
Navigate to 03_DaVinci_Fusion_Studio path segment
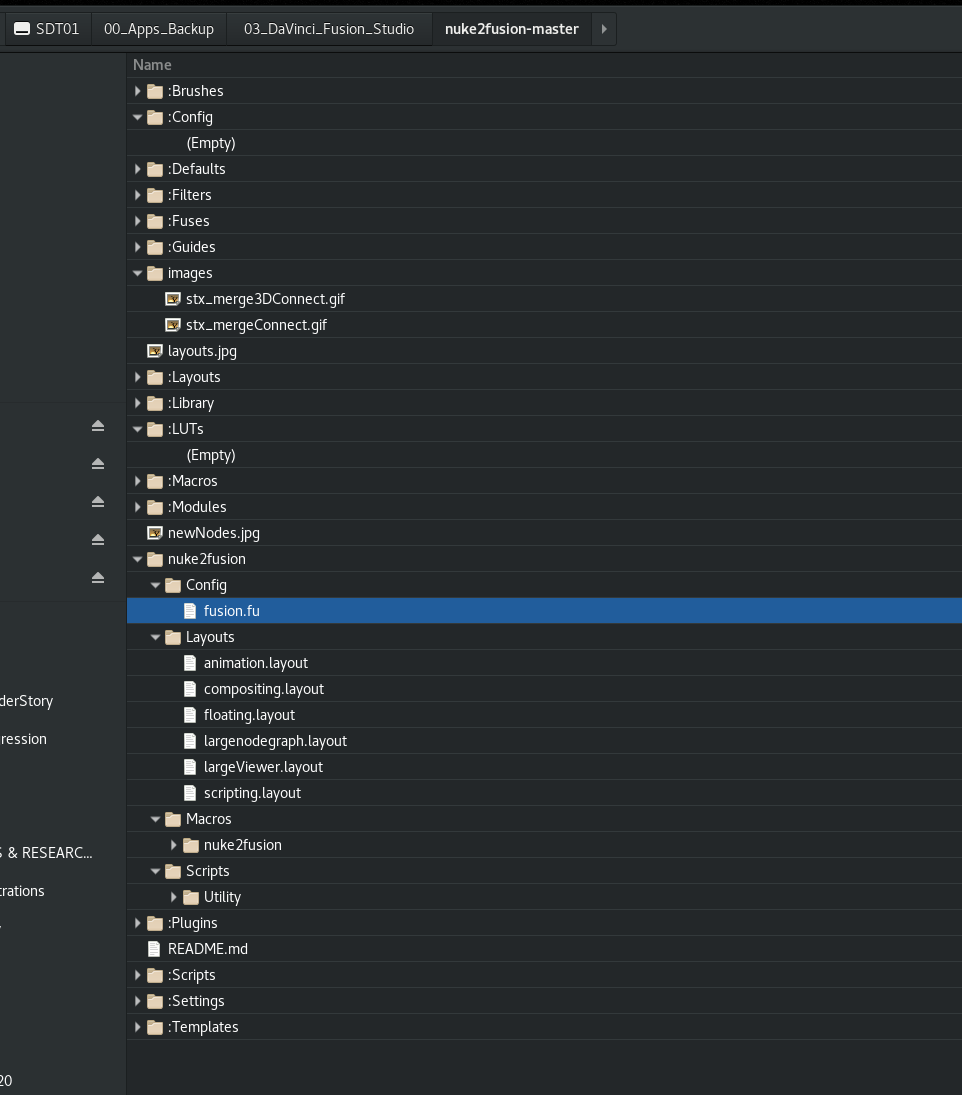coord(329,29)
